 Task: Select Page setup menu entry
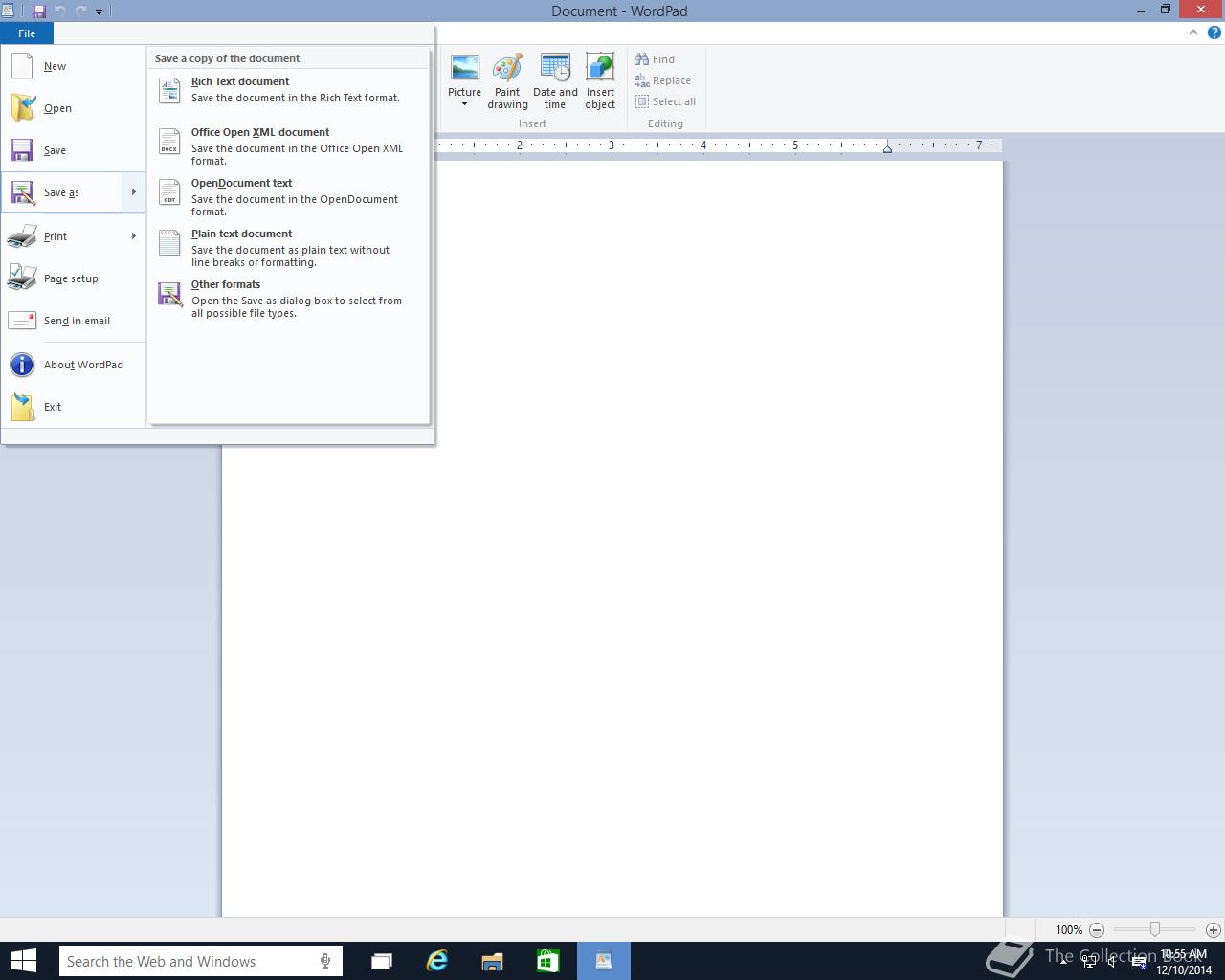point(73,278)
